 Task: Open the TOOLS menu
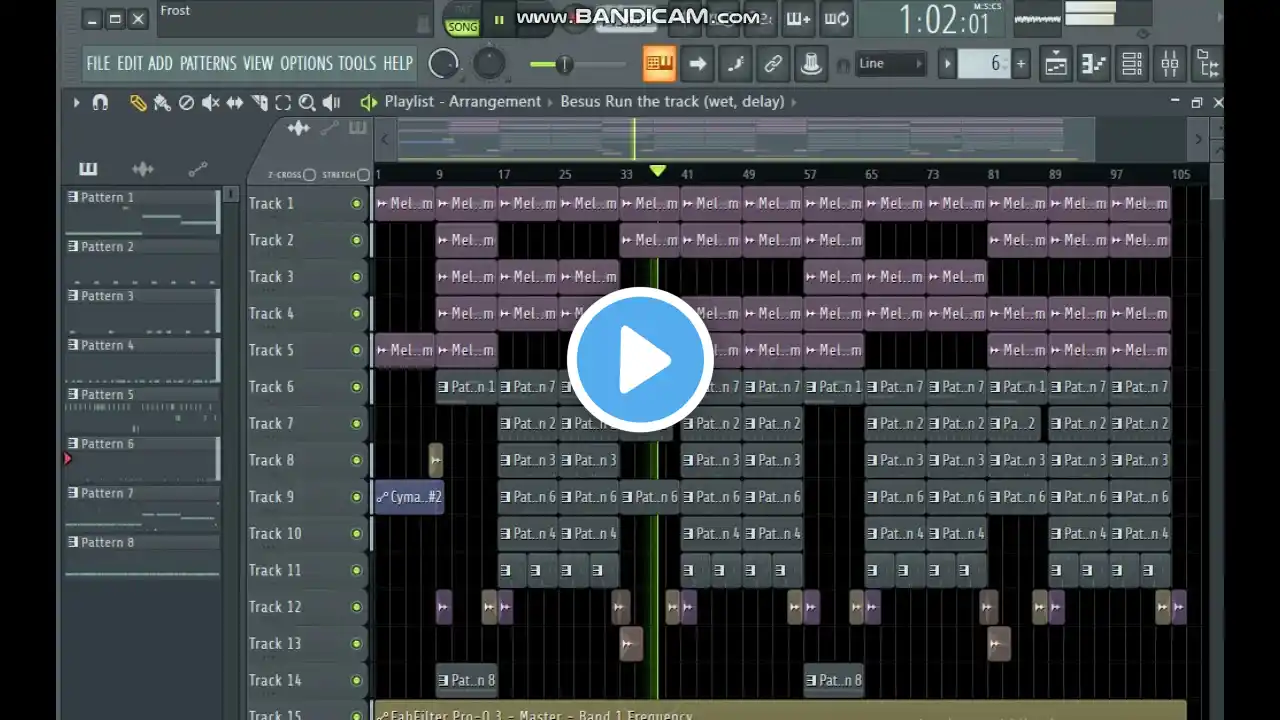pos(357,64)
